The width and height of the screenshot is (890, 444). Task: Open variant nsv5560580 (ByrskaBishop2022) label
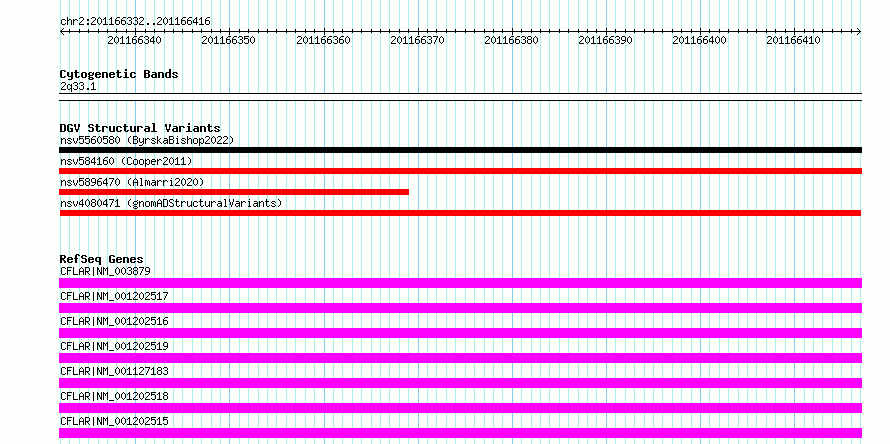tap(146, 140)
